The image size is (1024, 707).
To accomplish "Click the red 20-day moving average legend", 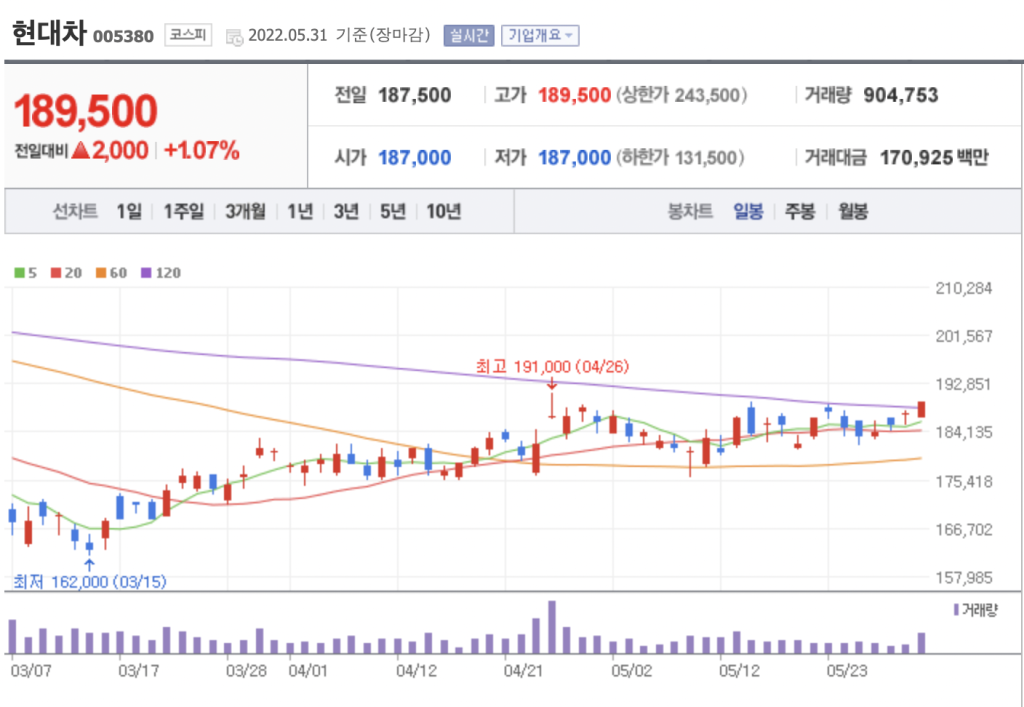I will click(x=64, y=272).
